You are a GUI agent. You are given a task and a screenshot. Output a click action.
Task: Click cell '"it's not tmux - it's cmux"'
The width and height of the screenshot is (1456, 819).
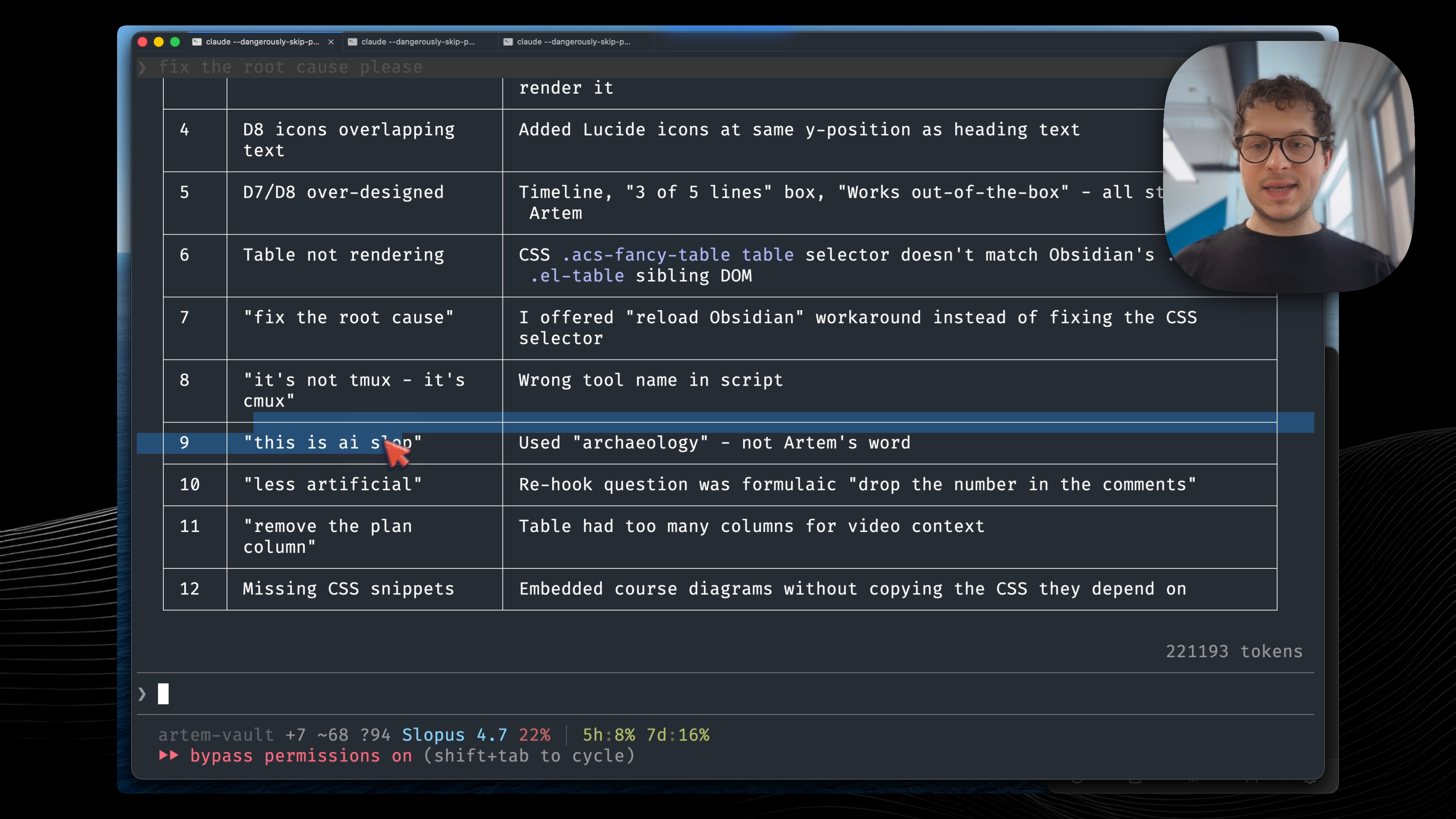[x=365, y=391]
